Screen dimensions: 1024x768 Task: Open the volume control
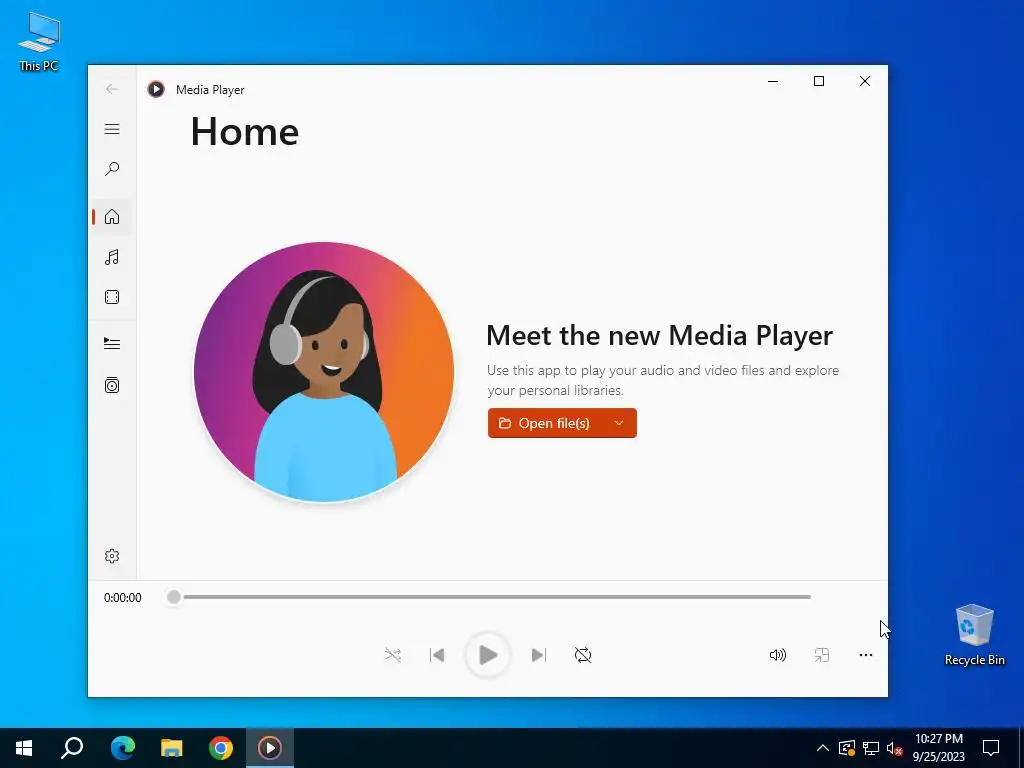click(777, 654)
